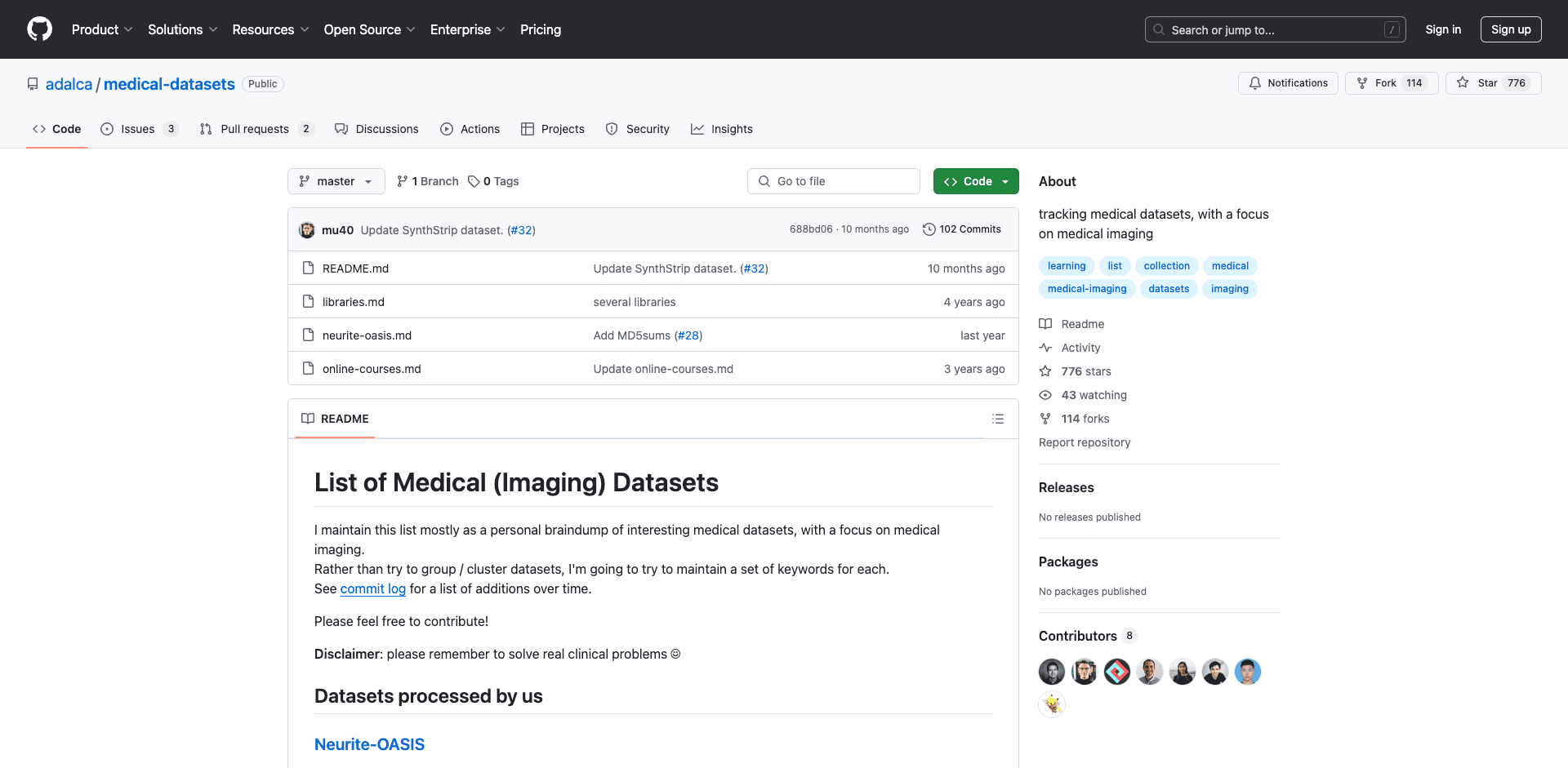Image resolution: width=1568 pixels, height=768 pixels.
Task: Open the Pull requests tab
Action: click(x=256, y=129)
